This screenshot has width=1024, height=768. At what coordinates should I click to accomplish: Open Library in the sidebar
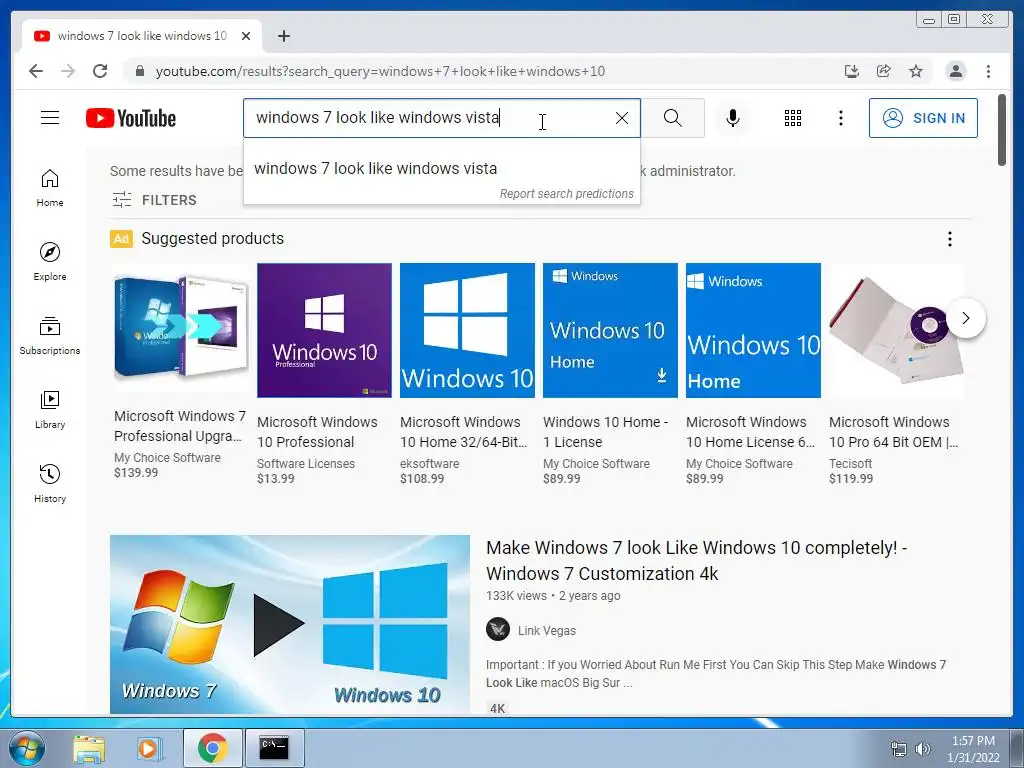pos(50,409)
